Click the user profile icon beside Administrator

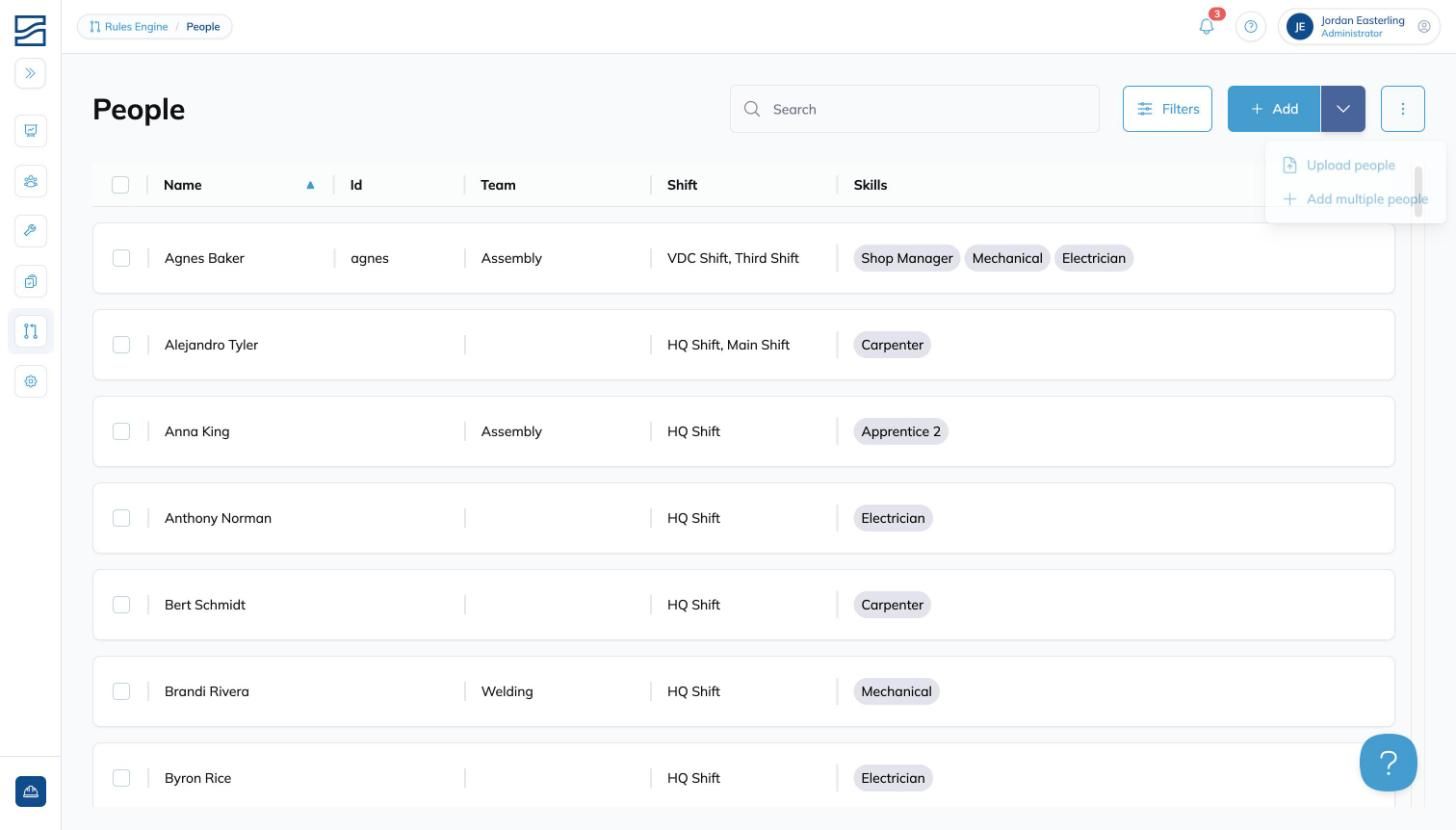coord(1424,27)
